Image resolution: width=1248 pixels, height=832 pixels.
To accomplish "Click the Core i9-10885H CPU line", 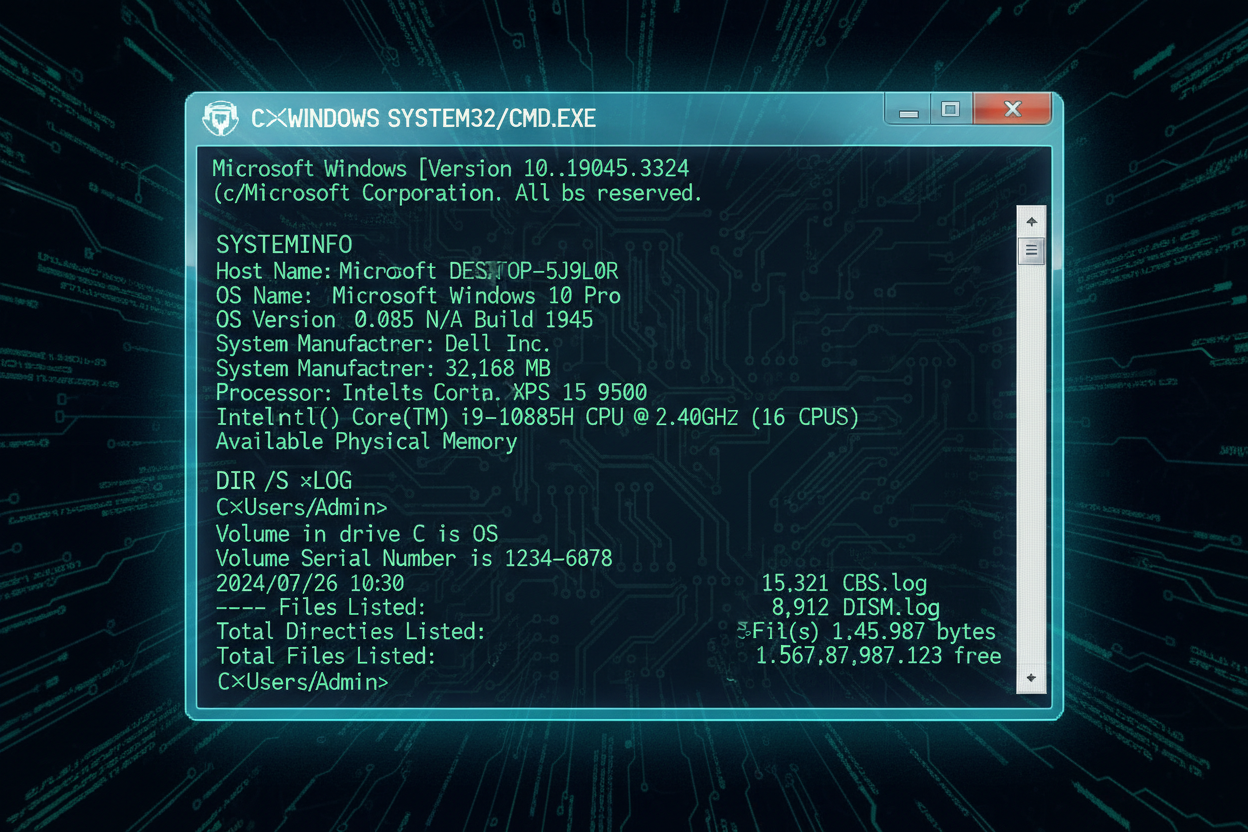I will click(537, 417).
